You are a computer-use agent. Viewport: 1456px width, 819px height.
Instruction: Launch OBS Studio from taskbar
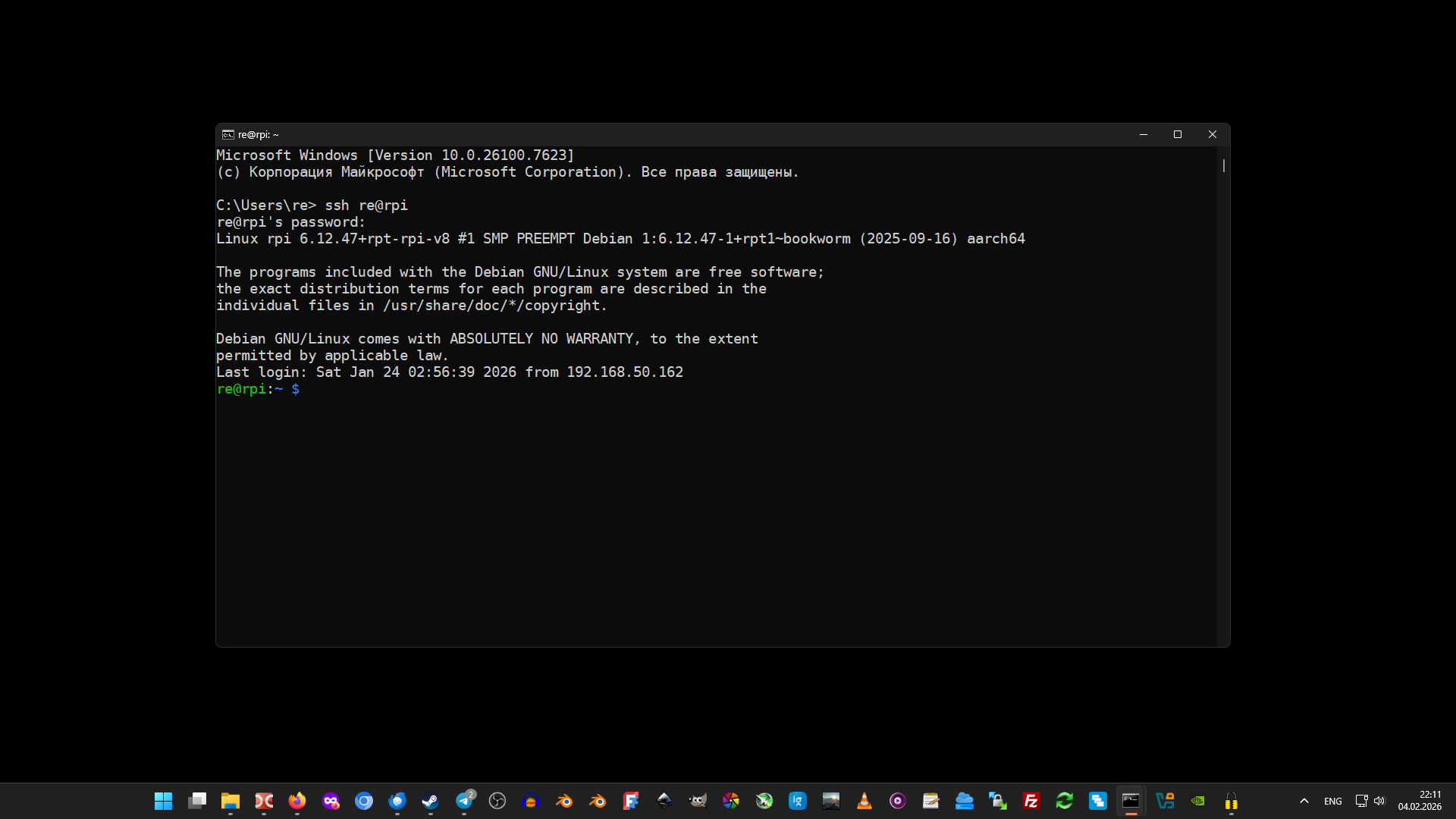click(x=497, y=801)
